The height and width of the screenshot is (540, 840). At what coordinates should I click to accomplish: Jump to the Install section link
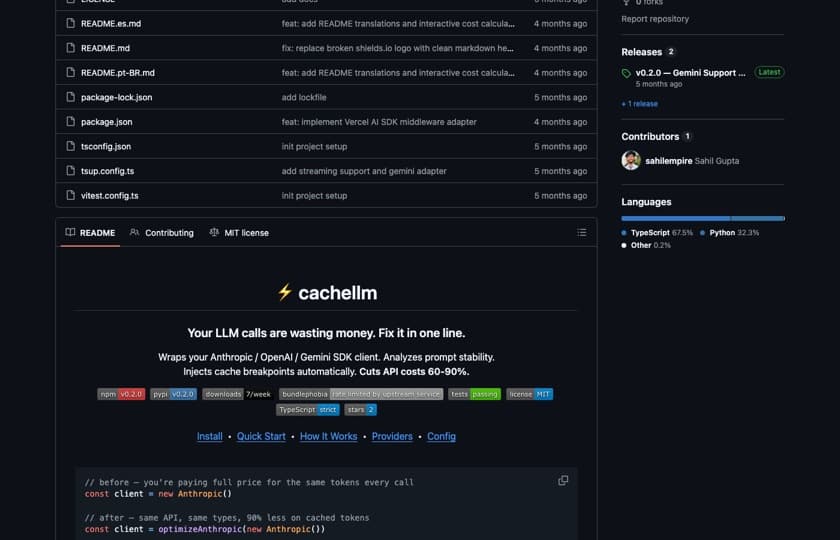(209, 437)
